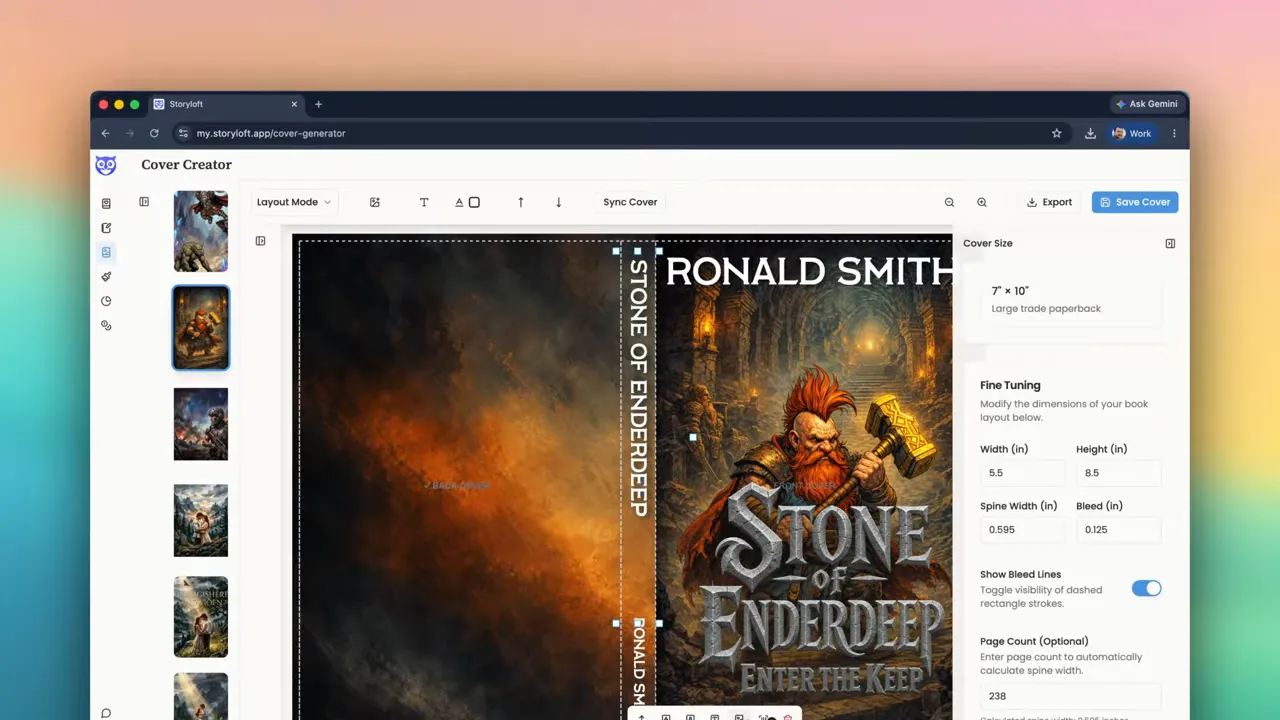Zoom in using the plus magnifier
The width and height of the screenshot is (1280, 720).
click(982, 202)
